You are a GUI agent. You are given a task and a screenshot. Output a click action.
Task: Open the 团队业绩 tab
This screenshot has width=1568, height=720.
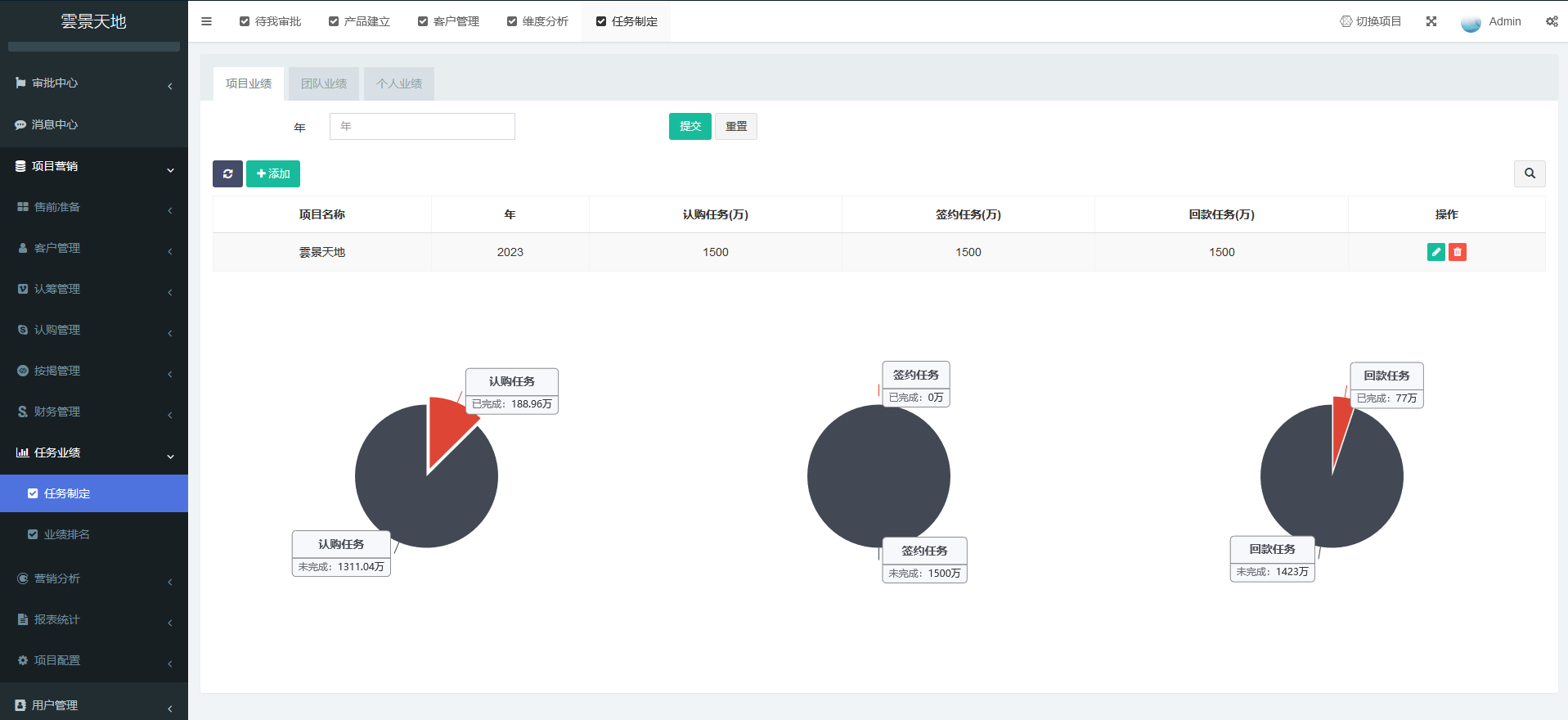[324, 83]
